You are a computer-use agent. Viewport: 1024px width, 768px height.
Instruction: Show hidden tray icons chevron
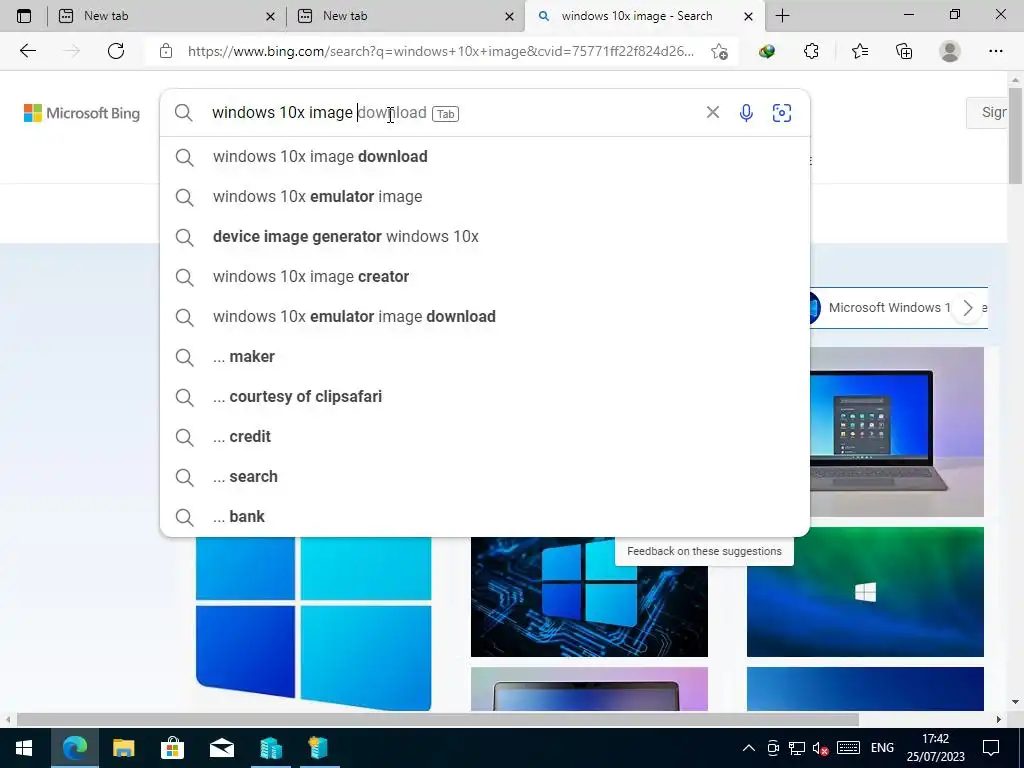pos(749,748)
